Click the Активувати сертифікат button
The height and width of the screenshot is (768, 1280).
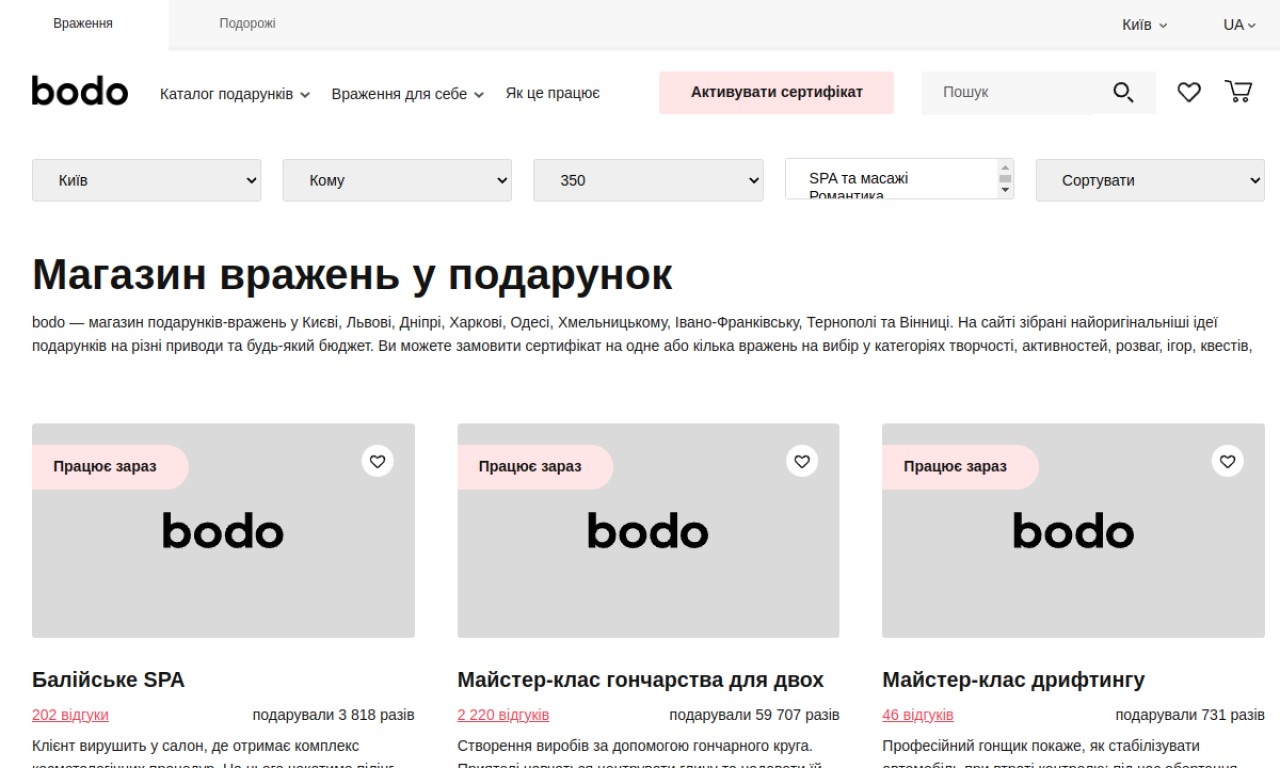pos(776,92)
